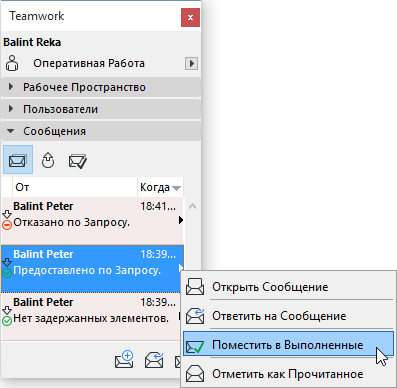The height and width of the screenshot is (388, 397).
Task: Show the inbox messages tab icon
Action: [18, 160]
